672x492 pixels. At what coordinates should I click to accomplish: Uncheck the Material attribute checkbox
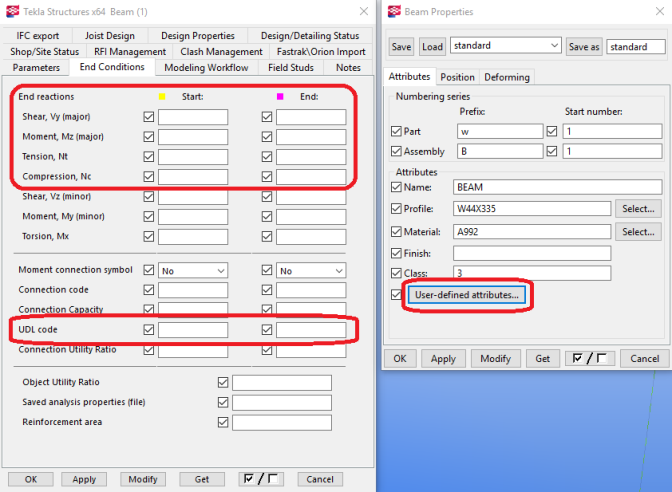click(x=398, y=231)
